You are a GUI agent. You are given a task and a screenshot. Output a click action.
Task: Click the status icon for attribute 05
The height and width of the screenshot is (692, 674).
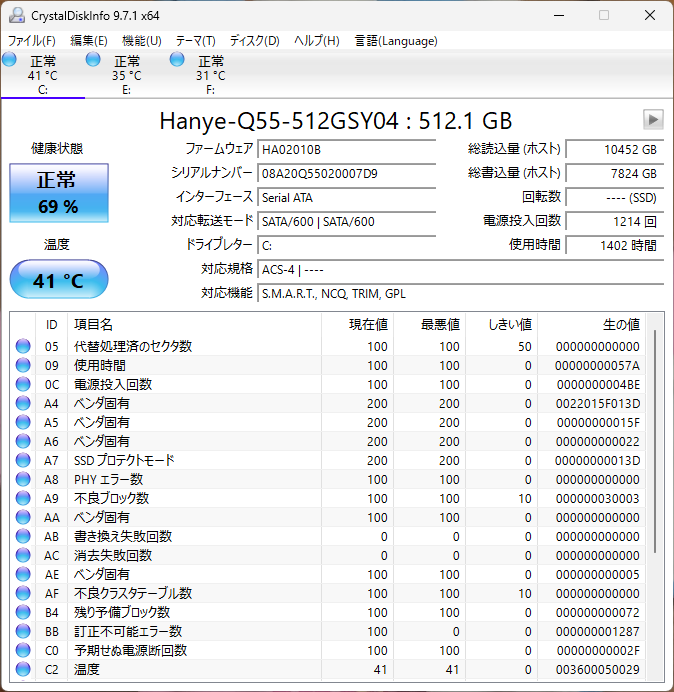23,346
